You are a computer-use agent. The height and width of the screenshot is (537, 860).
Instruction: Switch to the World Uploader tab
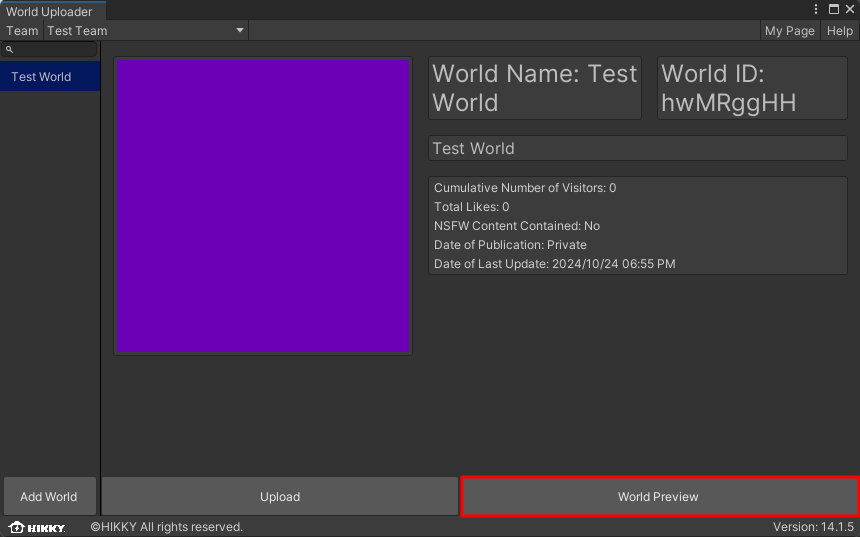click(50, 12)
